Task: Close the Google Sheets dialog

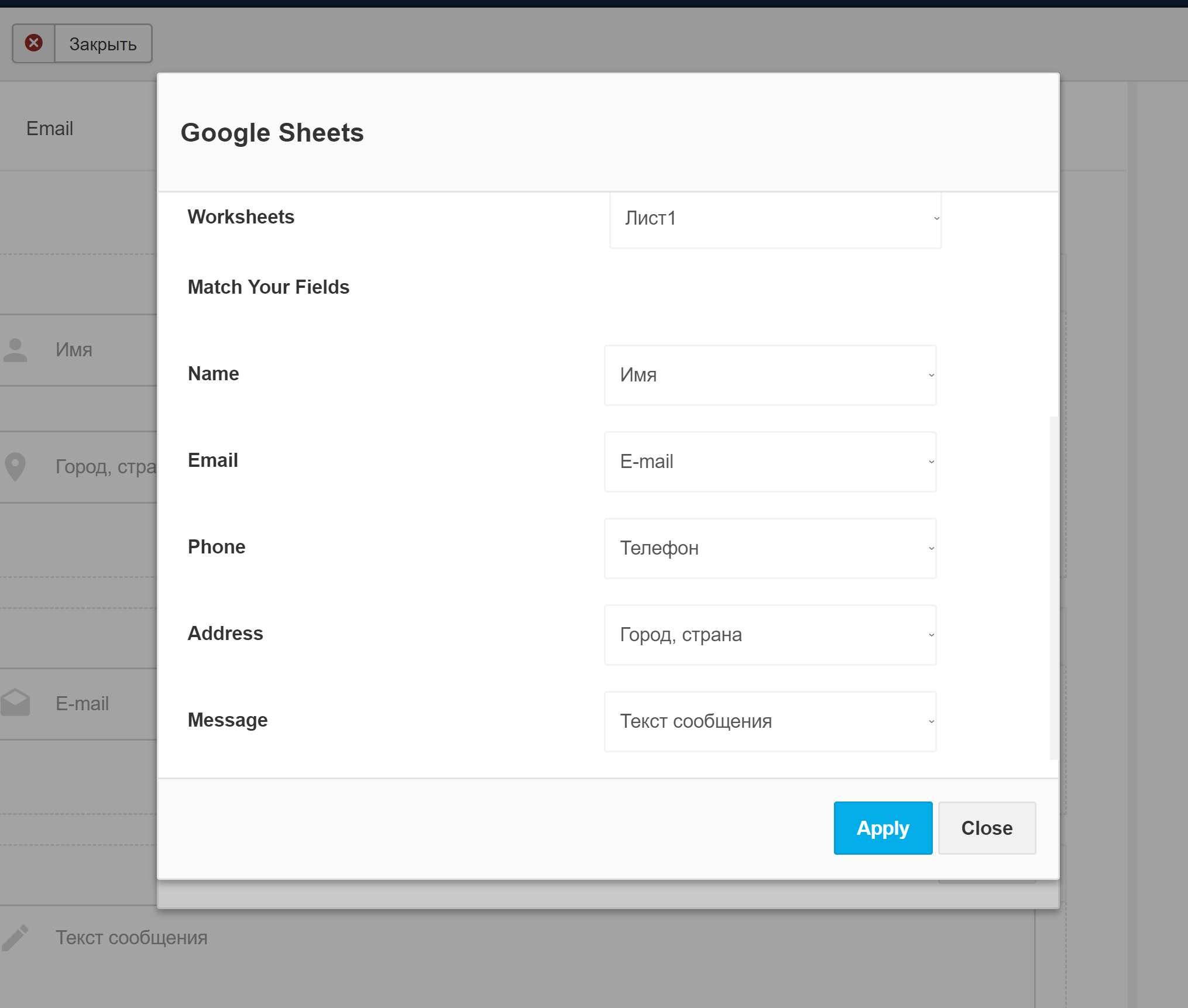Action: [x=987, y=828]
